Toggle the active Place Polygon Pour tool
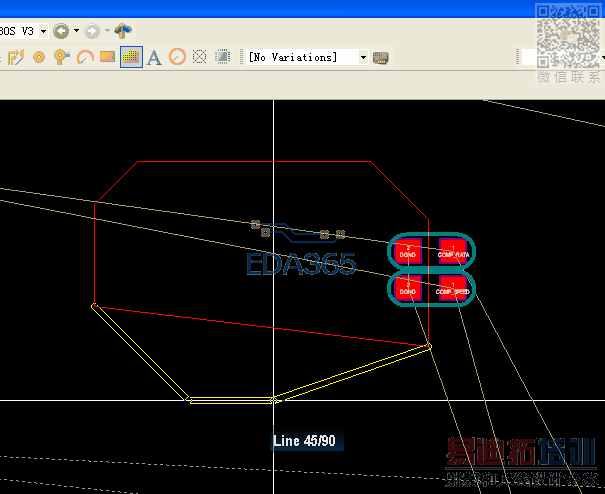This screenshot has height=494, width=605. point(131,57)
